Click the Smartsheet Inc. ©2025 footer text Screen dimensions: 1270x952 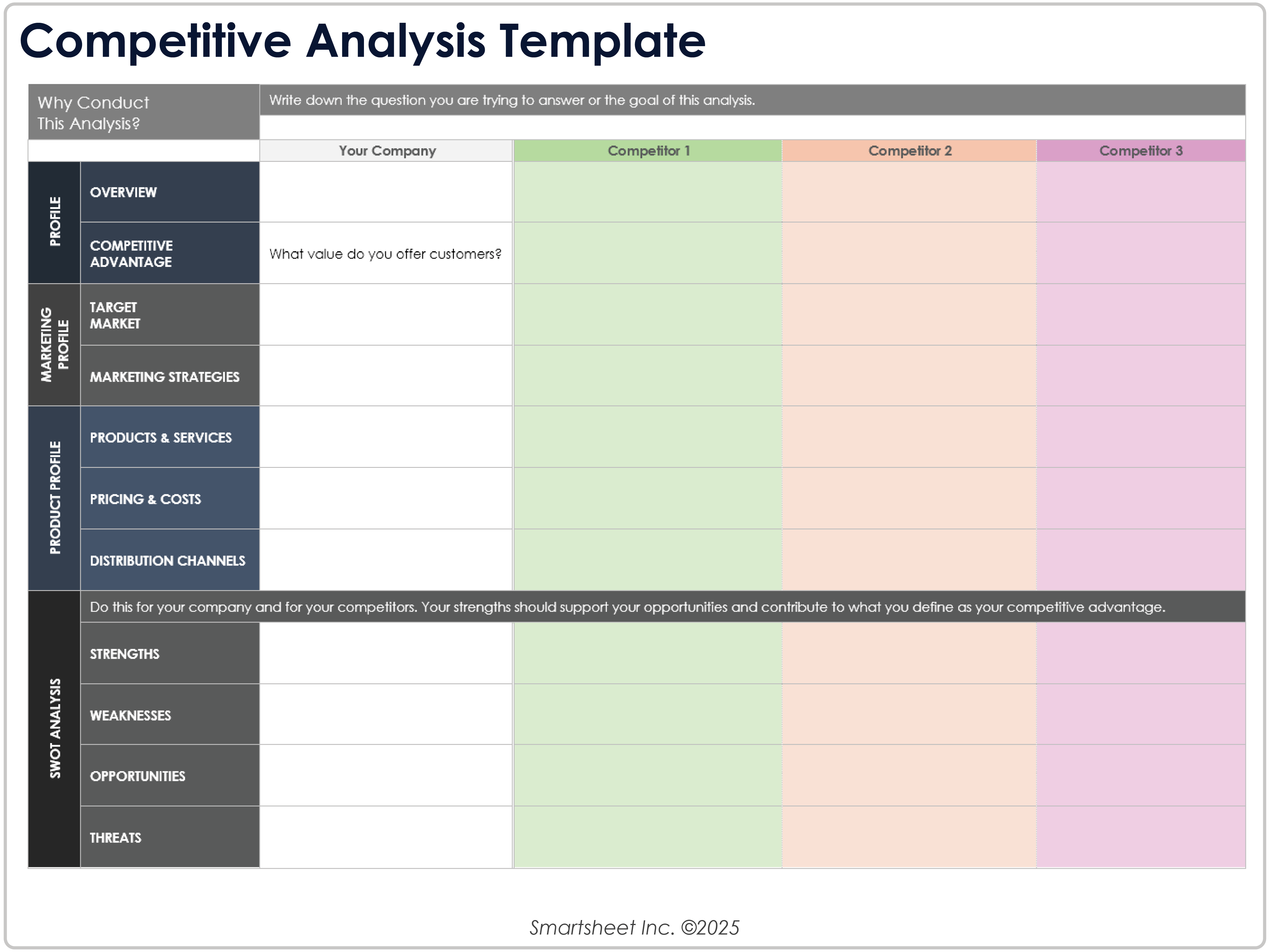[x=634, y=928]
